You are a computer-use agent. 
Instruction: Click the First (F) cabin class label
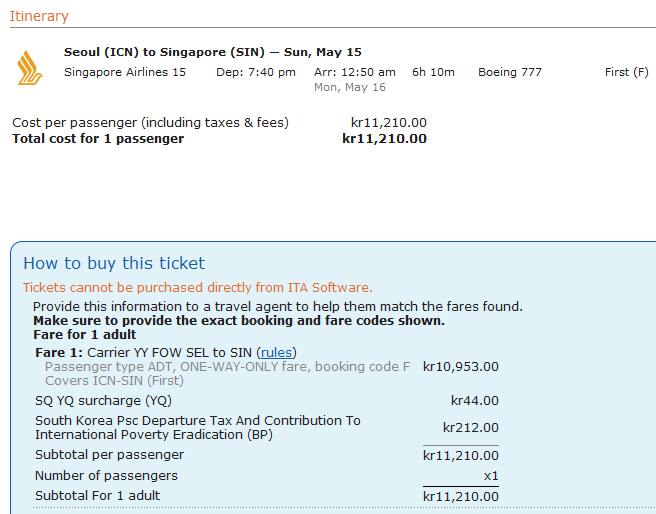coord(626,72)
